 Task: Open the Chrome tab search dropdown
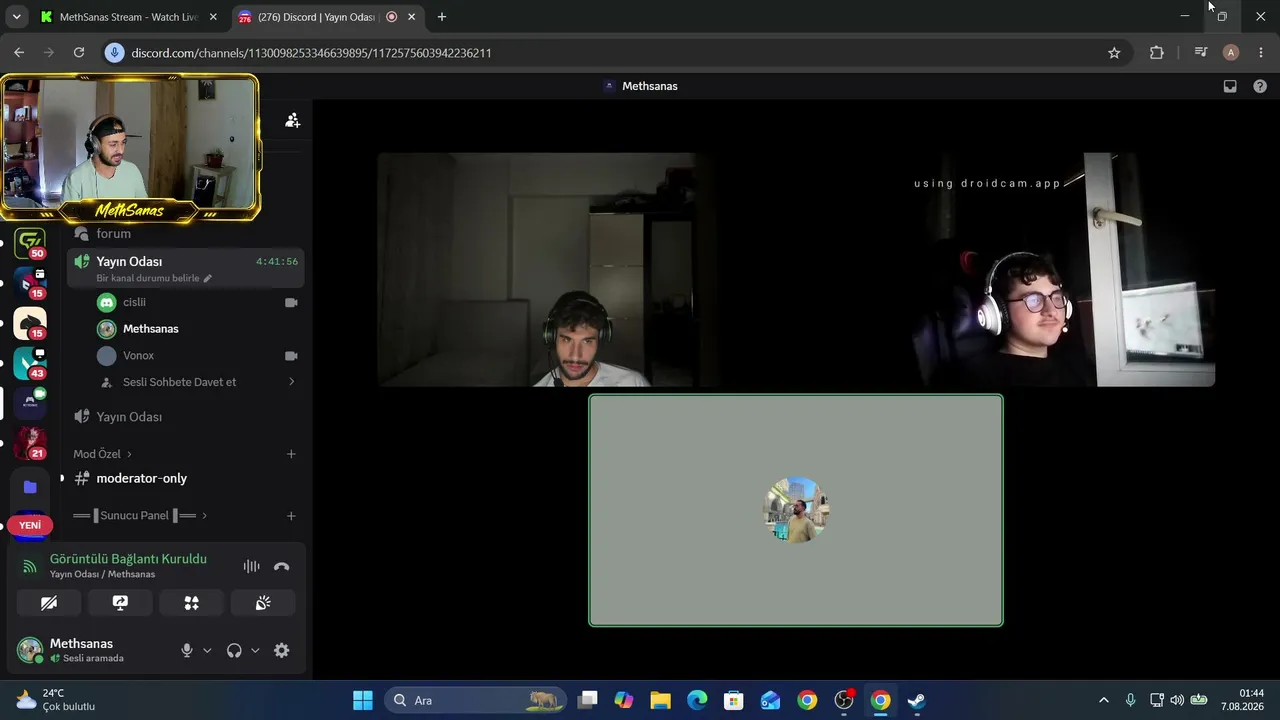(16, 17)
